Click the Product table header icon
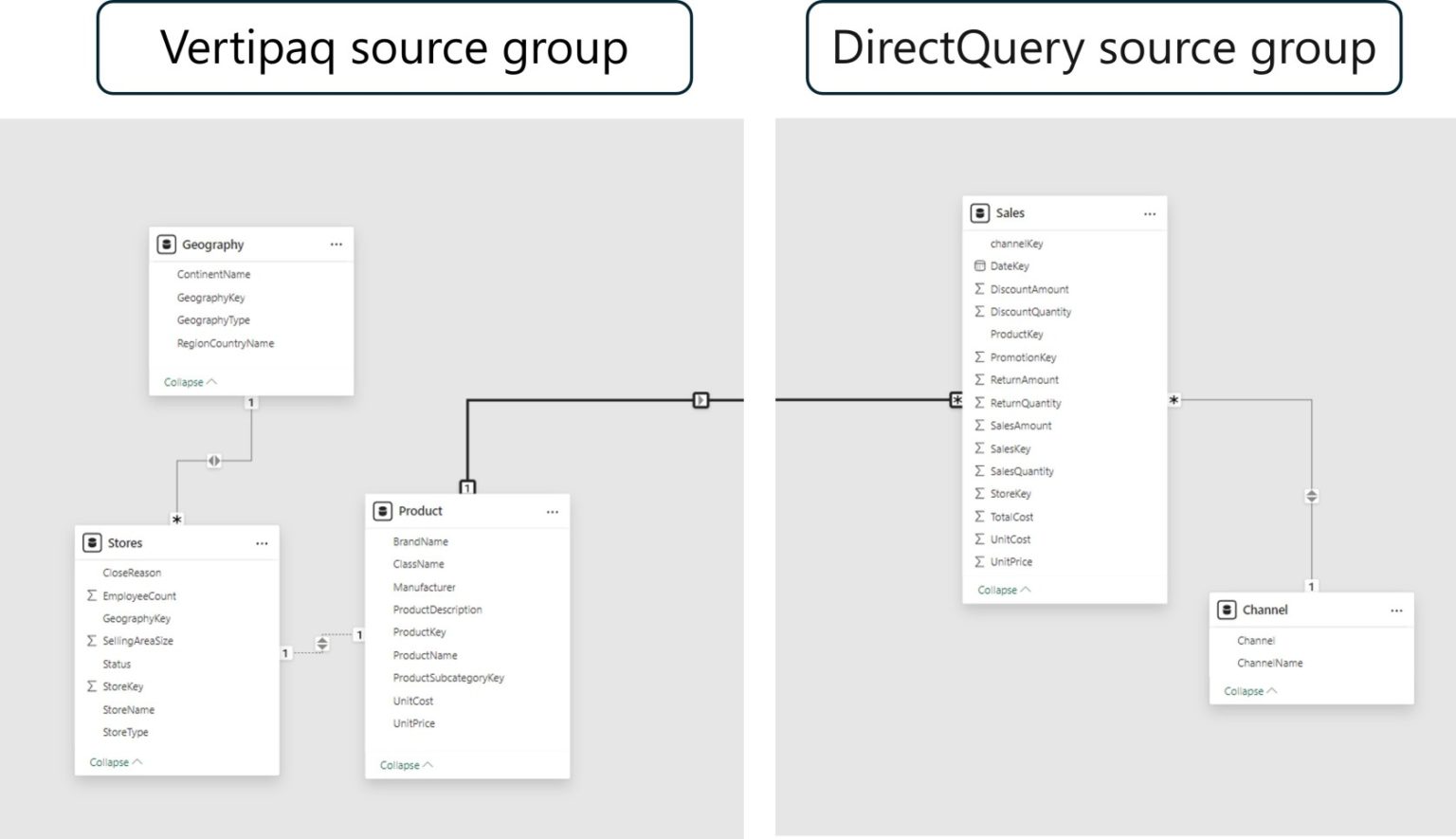 tap(381, 511)
